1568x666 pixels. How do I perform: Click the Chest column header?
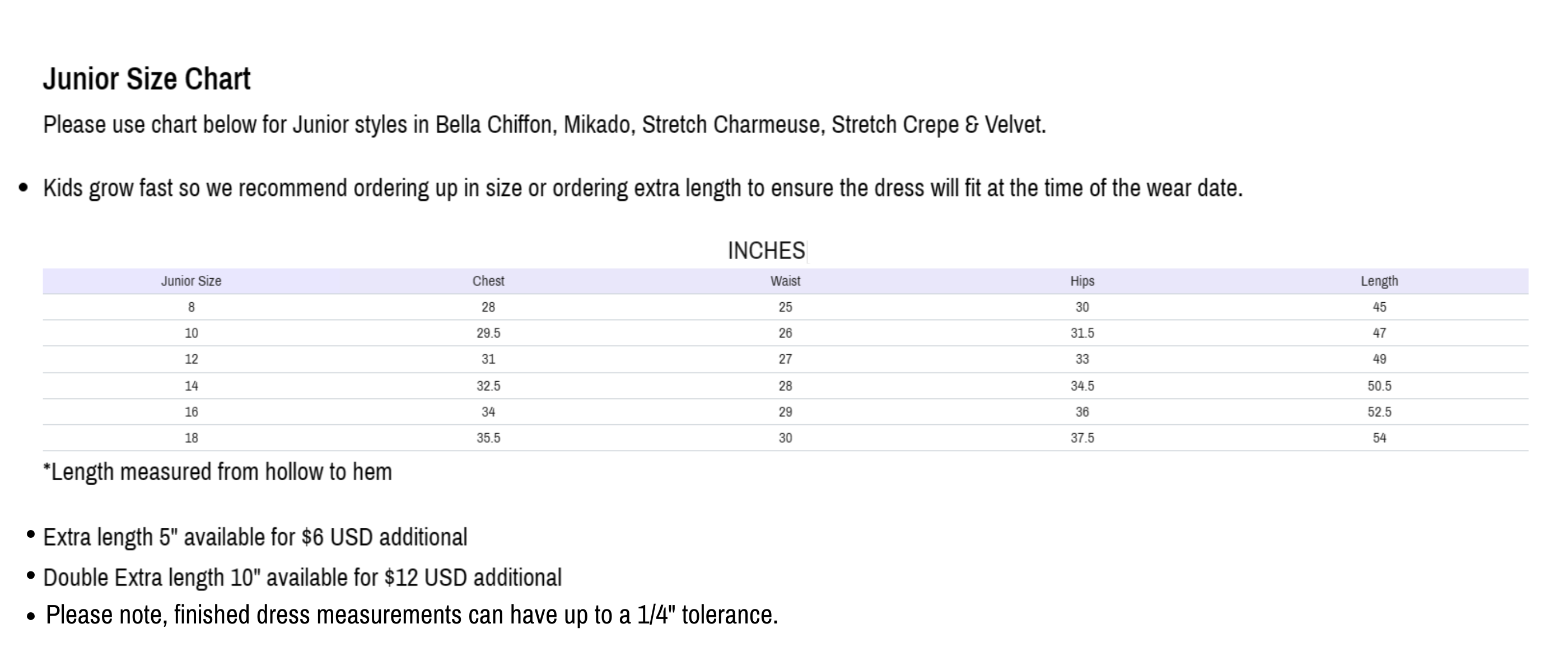(488, 281)
